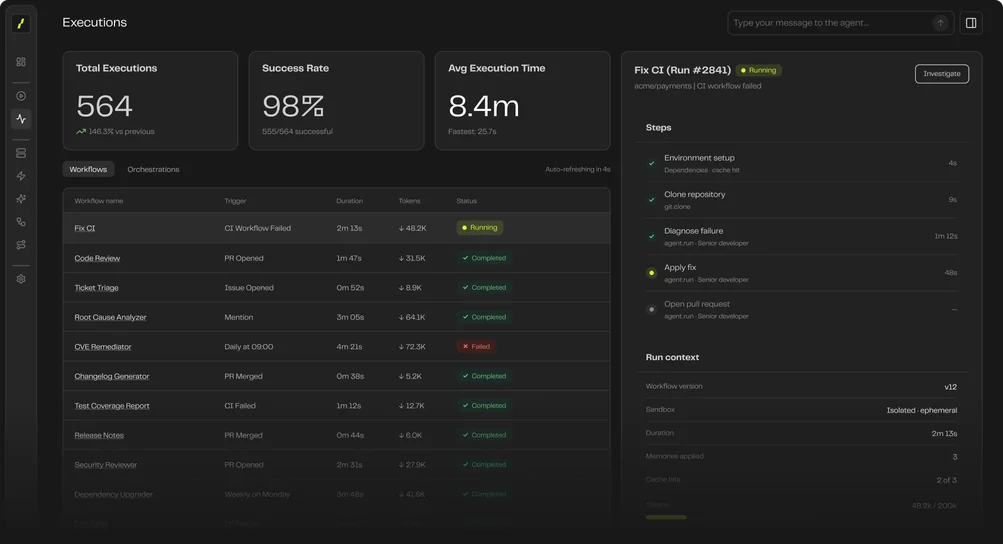The image size is (1003, 544).
Task: Click the Isolated · ephemeral sandbox value
Action: [922, 410]
